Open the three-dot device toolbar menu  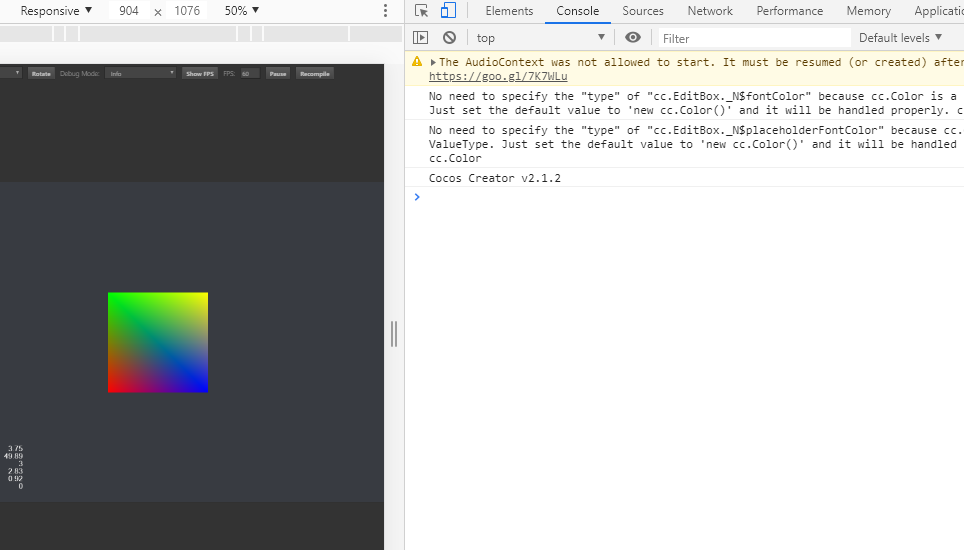click(385, 11)
